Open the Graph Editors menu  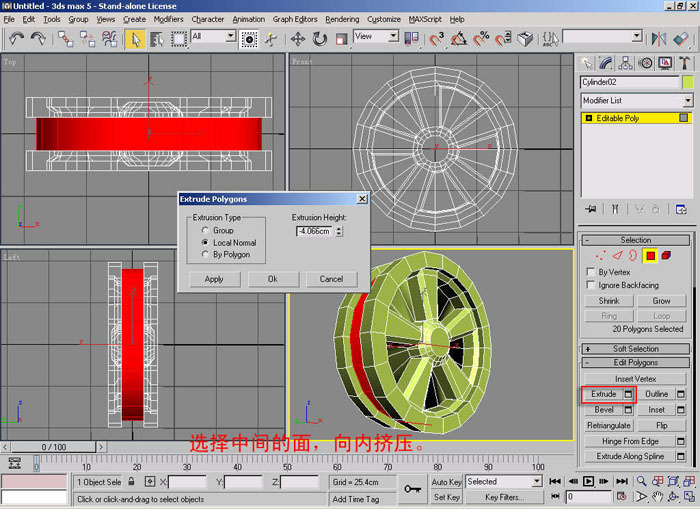(295, 19)
